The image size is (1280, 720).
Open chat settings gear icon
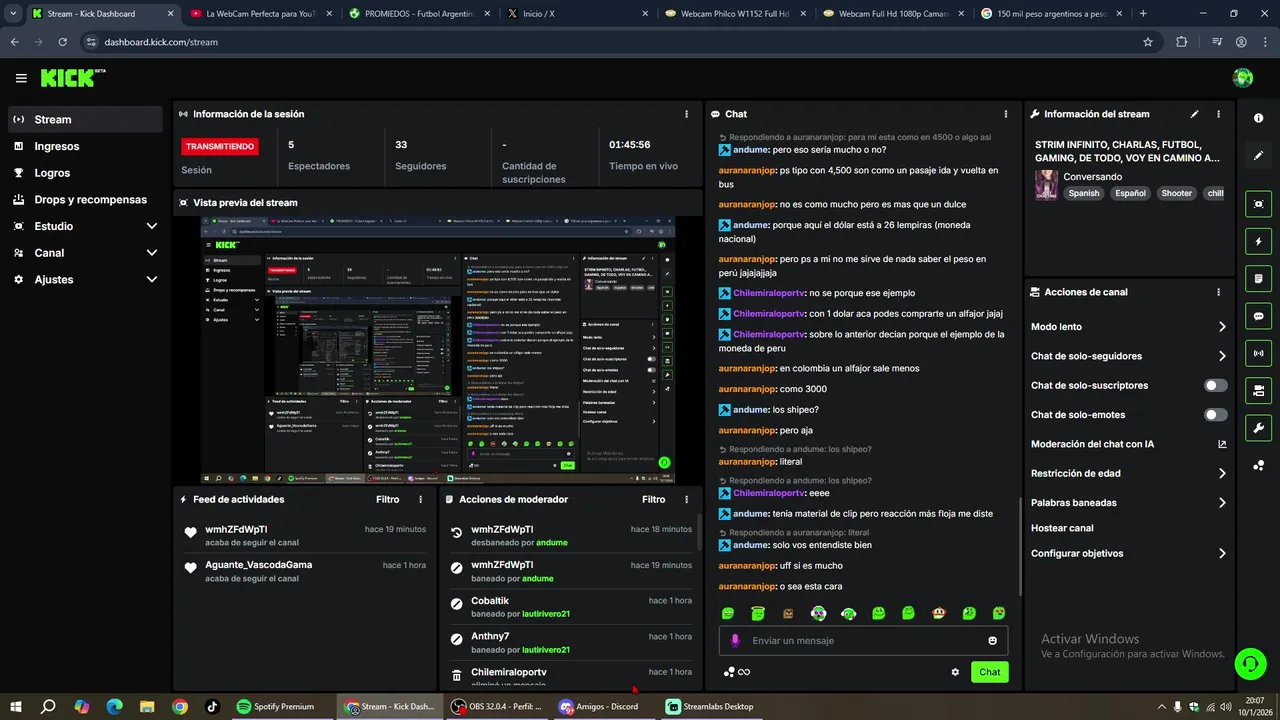955,672
